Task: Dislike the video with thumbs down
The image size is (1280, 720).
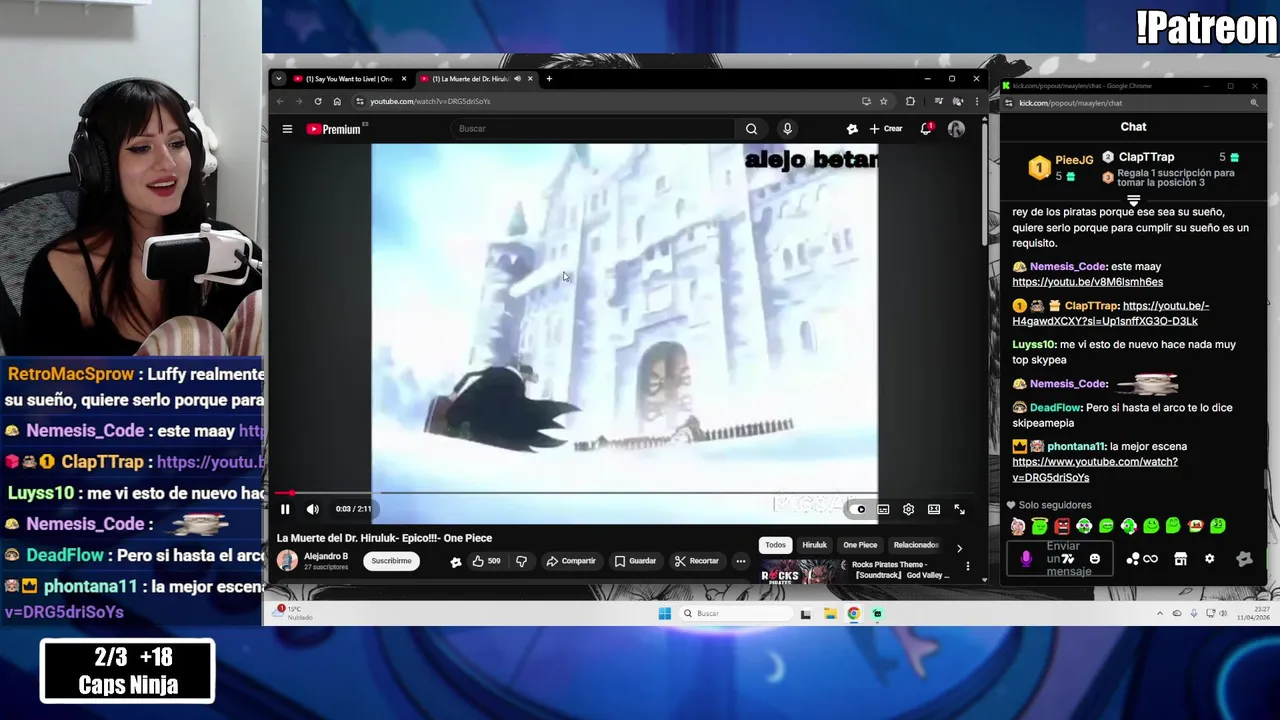Action: coord(521,561)
